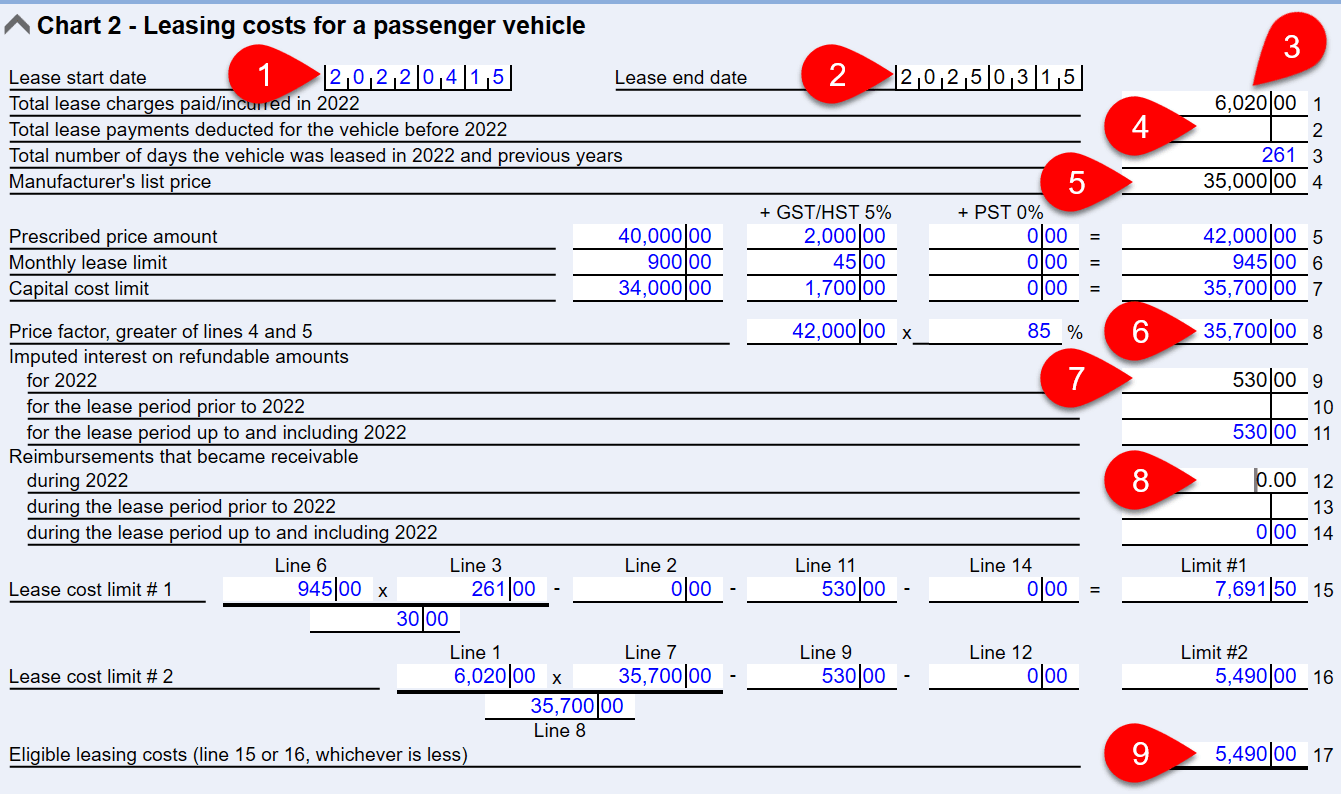Viewport: 1341px width, 794px height.
Task: Edit reimbursements during 2022 on line 12
Action: (x=1214, y=480)
